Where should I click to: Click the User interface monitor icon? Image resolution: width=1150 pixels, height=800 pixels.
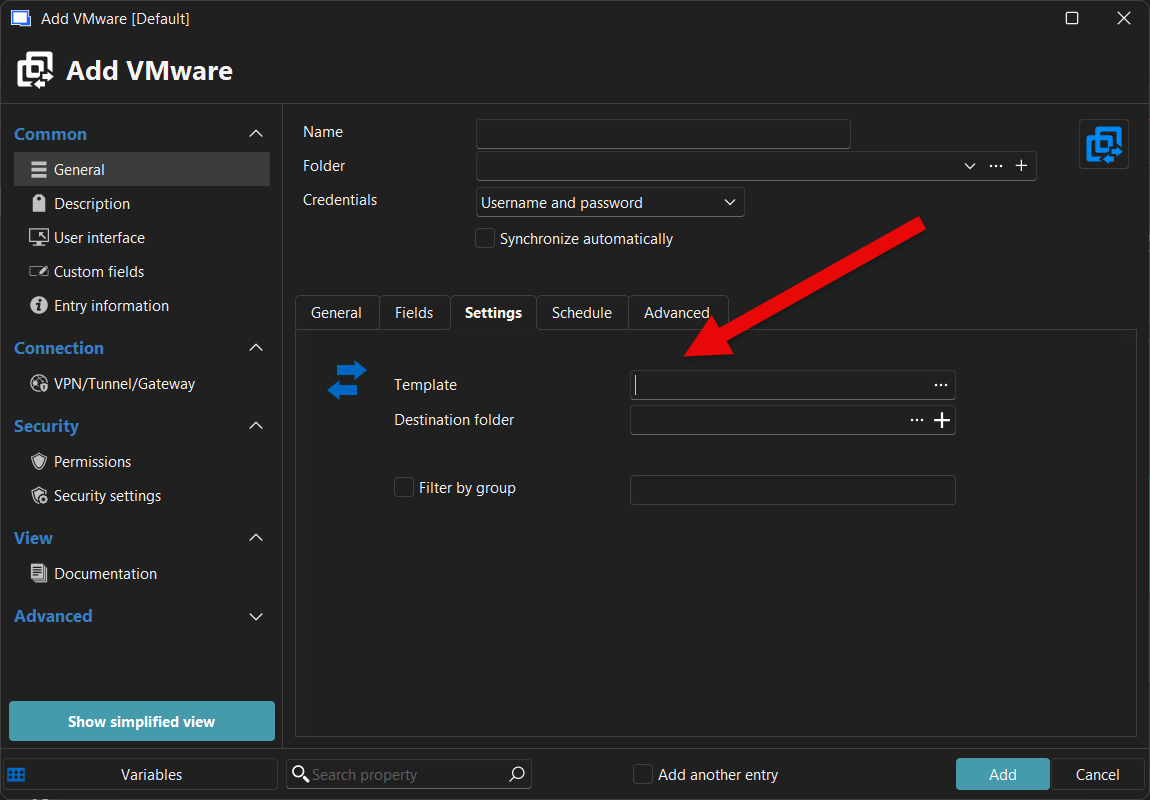coord(39,238)
